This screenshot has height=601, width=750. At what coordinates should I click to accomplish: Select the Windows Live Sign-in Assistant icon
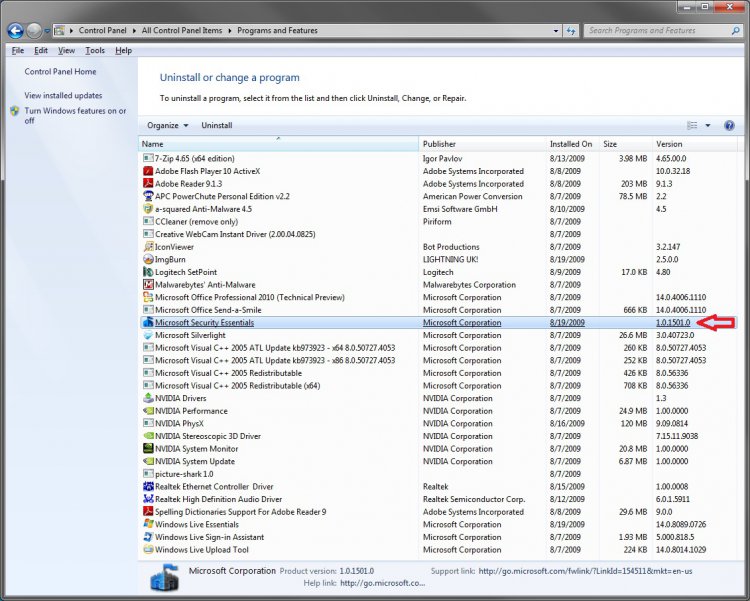click(148, 537)
